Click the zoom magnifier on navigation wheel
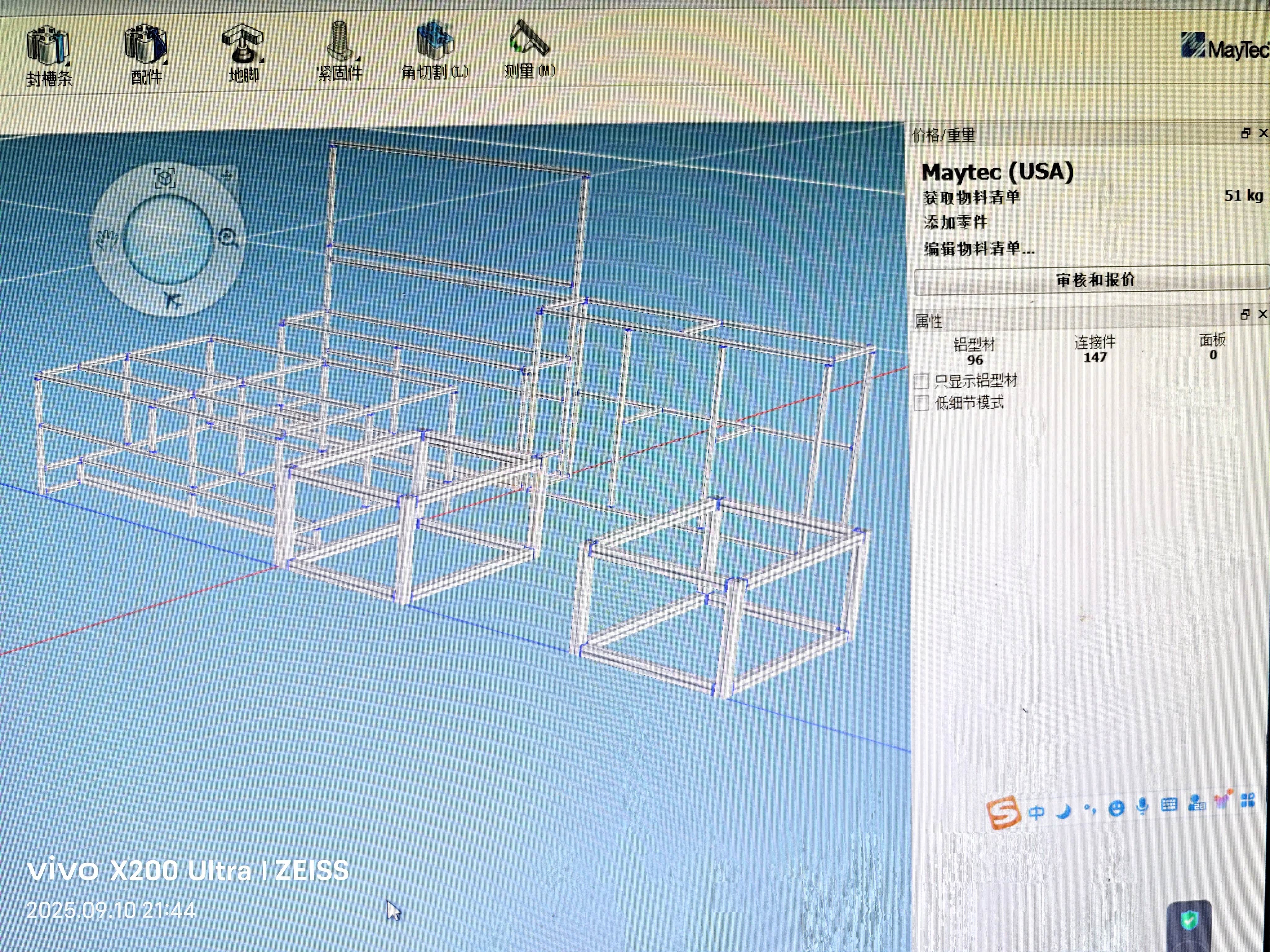 229,238
